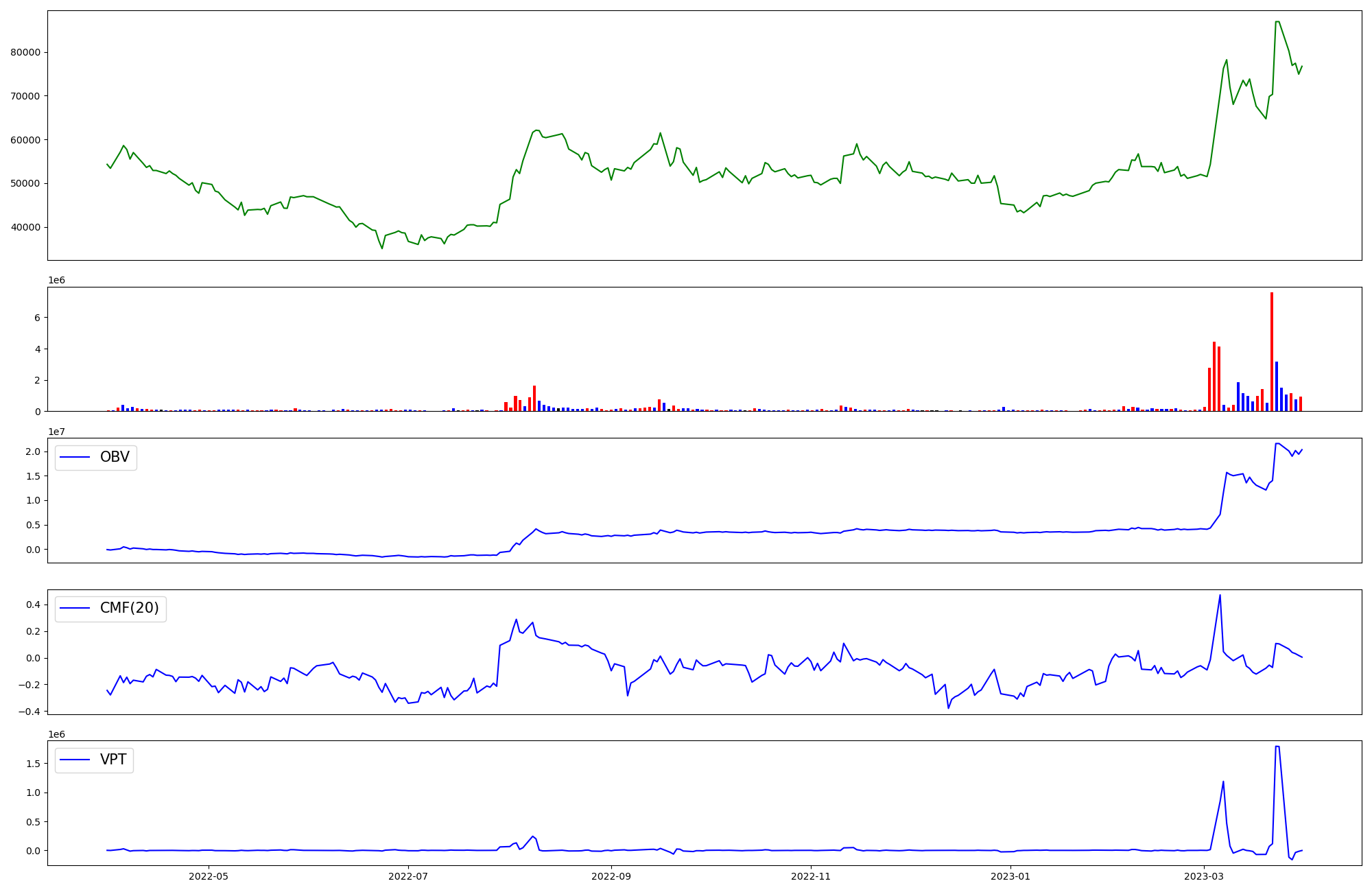The height and width of the screenshot is (892, 1372).
Task: Click the tallest red volume bar
Action: click(x=1272, y=352)
